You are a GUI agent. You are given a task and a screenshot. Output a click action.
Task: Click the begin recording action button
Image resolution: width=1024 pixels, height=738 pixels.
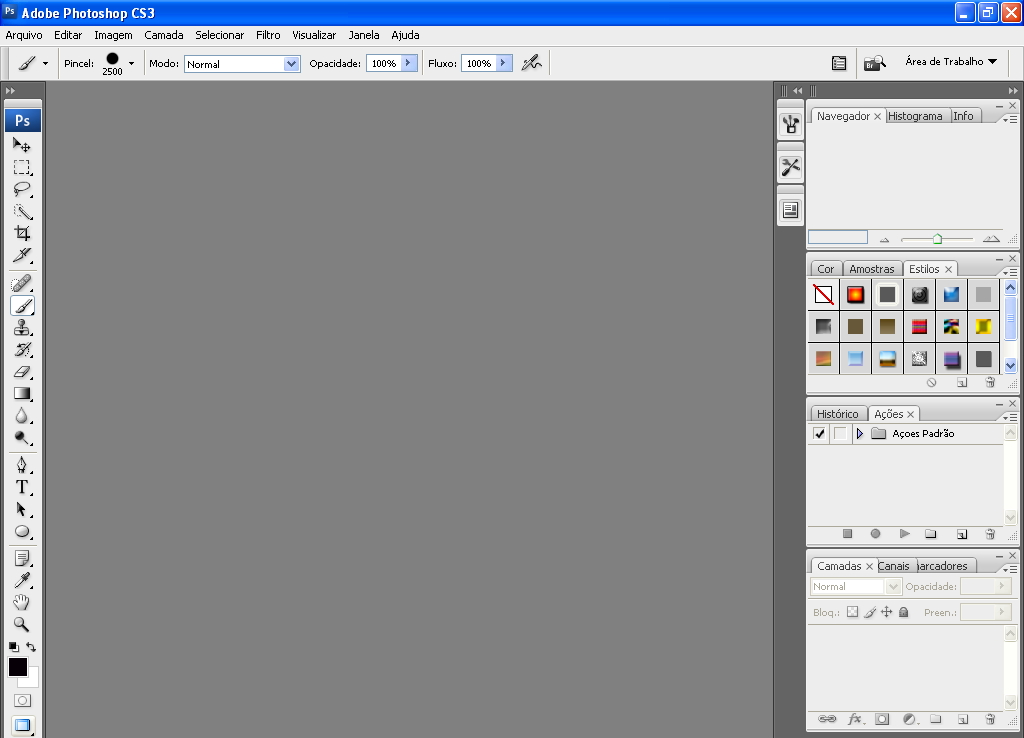[876, 534]
